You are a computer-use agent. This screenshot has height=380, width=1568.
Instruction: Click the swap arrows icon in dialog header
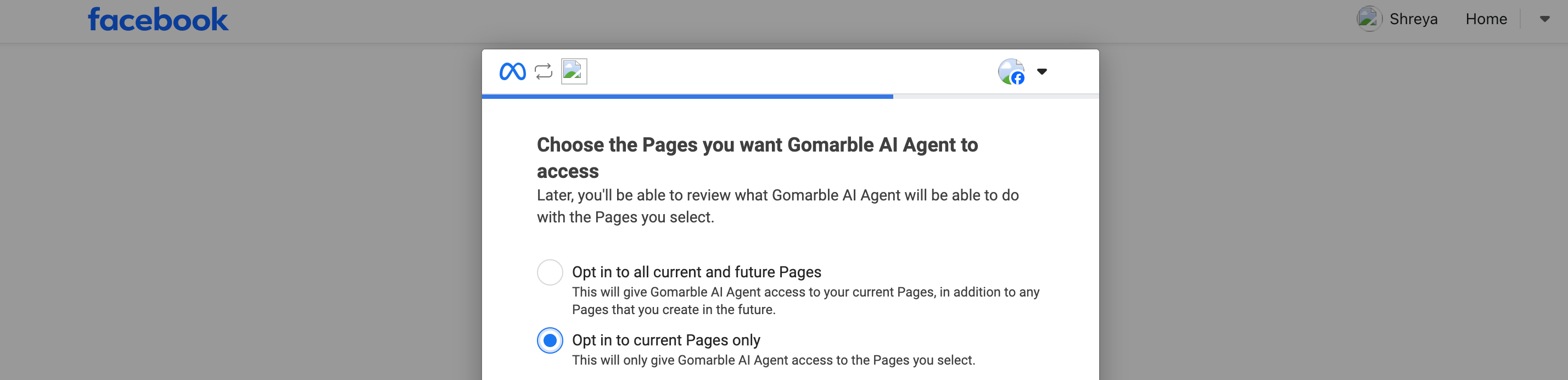[544, 72]
